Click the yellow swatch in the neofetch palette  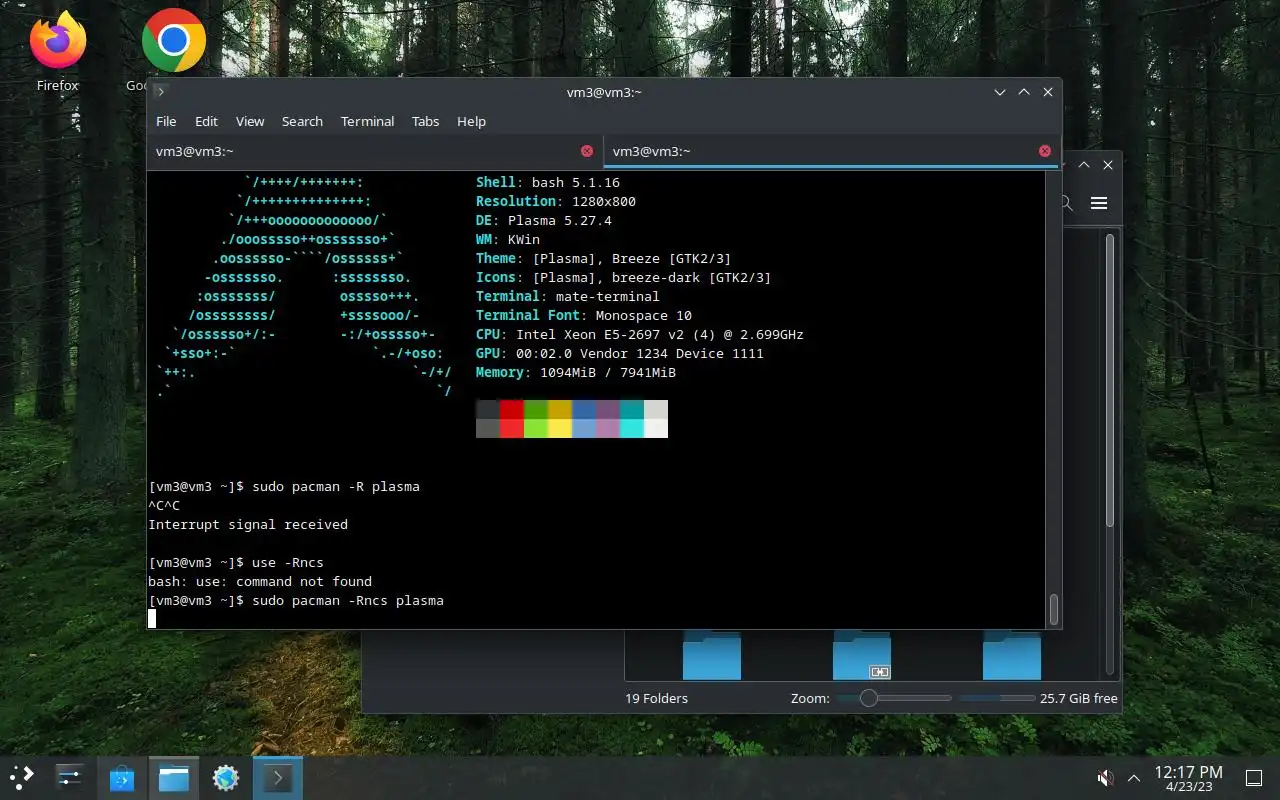pos(560,419)
